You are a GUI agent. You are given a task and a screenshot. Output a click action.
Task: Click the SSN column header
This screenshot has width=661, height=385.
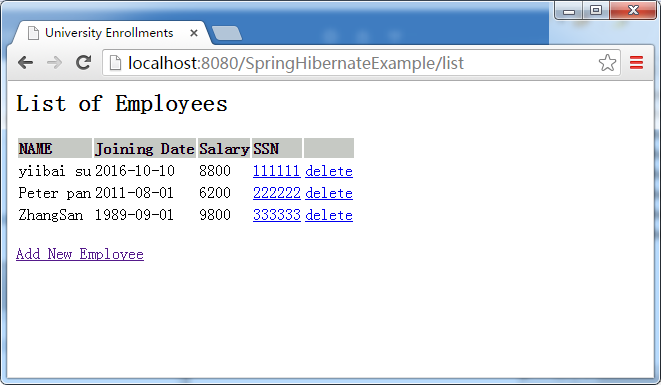[277, 148]
